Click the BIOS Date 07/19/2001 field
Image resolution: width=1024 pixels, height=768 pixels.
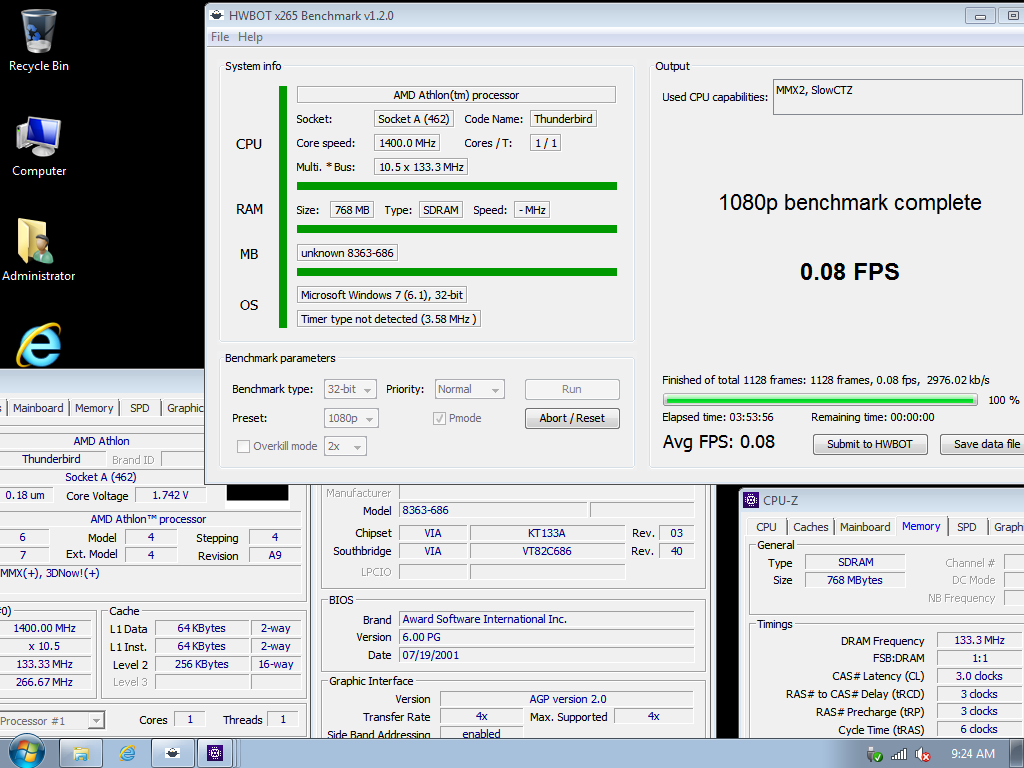(547, 655)
